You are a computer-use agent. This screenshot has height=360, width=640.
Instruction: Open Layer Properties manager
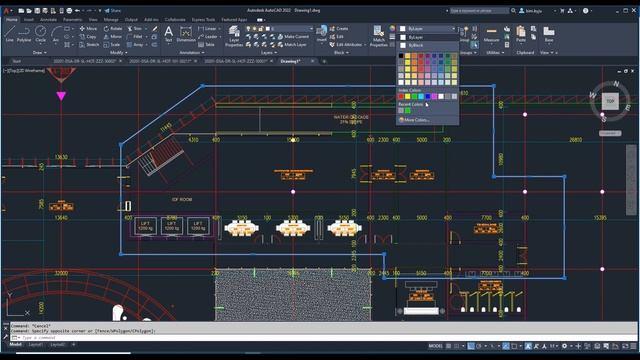tap(234, 36)
